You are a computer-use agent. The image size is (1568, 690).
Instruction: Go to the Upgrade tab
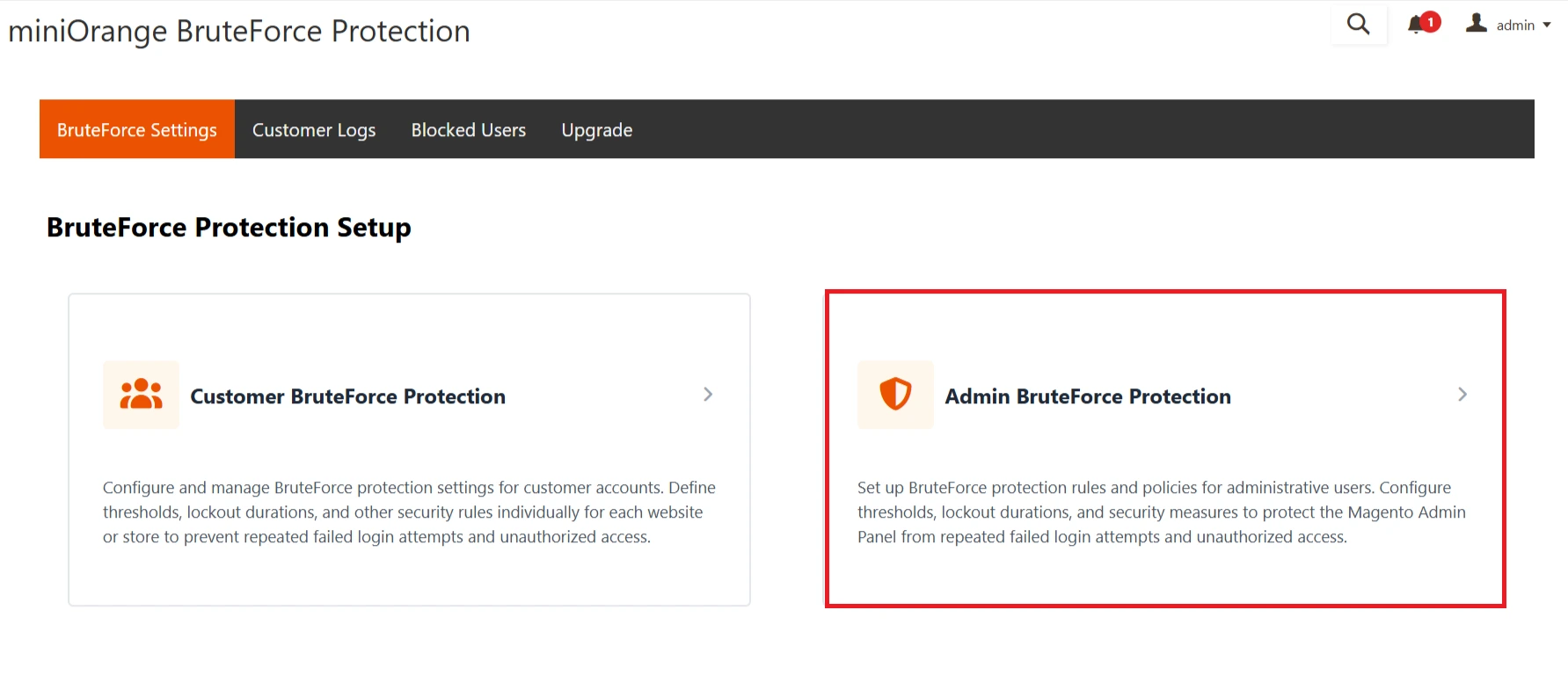tap(597, 129)
